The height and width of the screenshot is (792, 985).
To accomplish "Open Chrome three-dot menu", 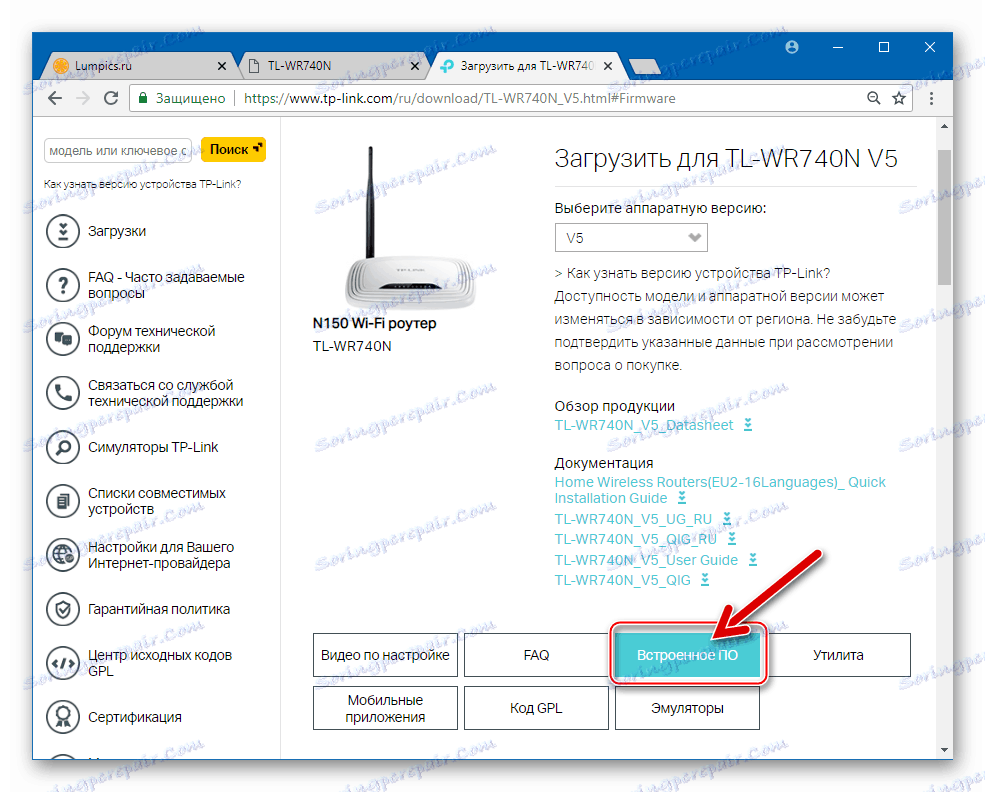I will (x=931, y=98).
